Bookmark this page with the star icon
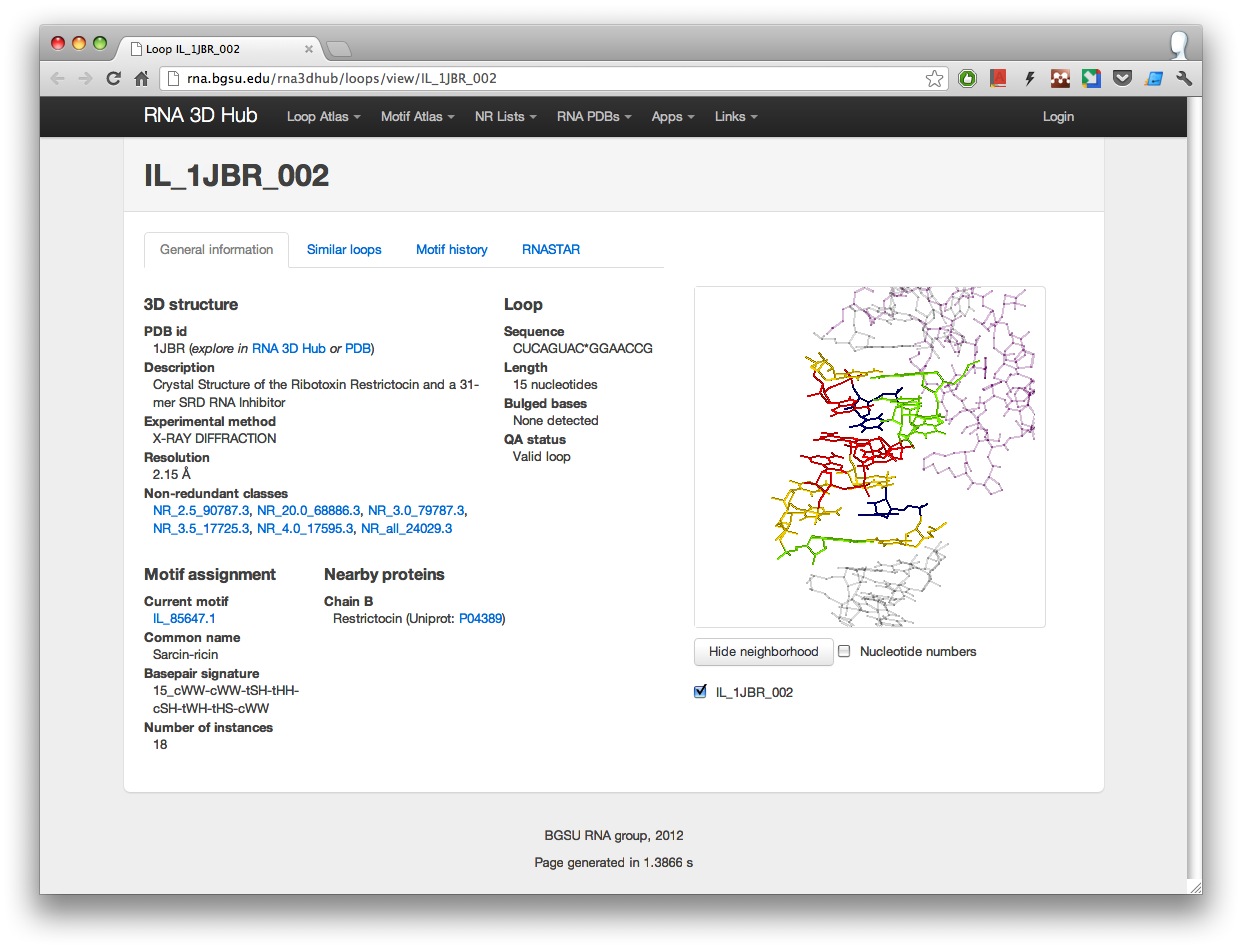1242x949 pixels. pyautogui.click(x=934, y=79)
